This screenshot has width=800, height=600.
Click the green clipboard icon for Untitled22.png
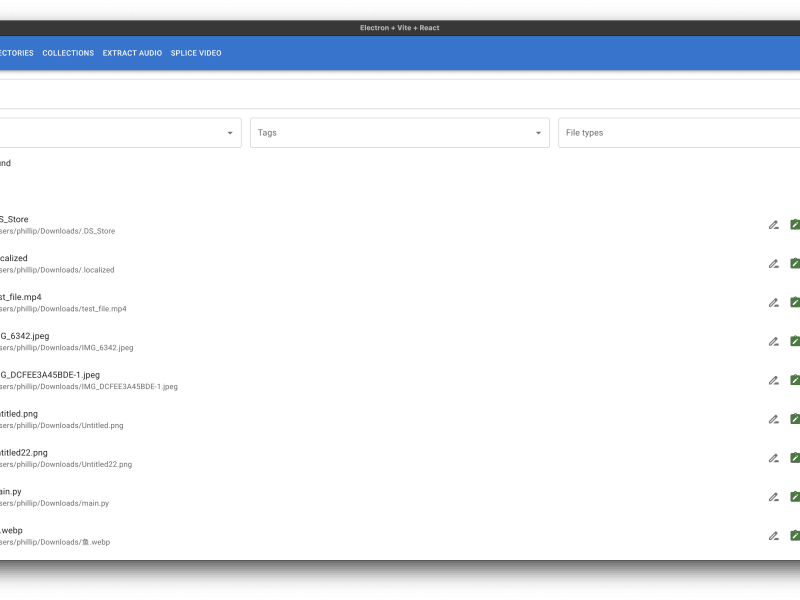coord(795,458)
